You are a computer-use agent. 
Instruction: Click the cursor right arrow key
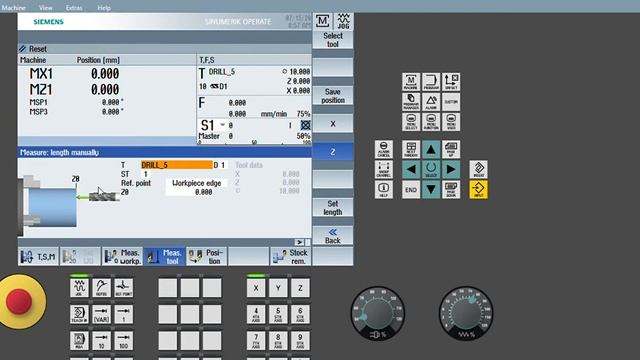point(451,169)
